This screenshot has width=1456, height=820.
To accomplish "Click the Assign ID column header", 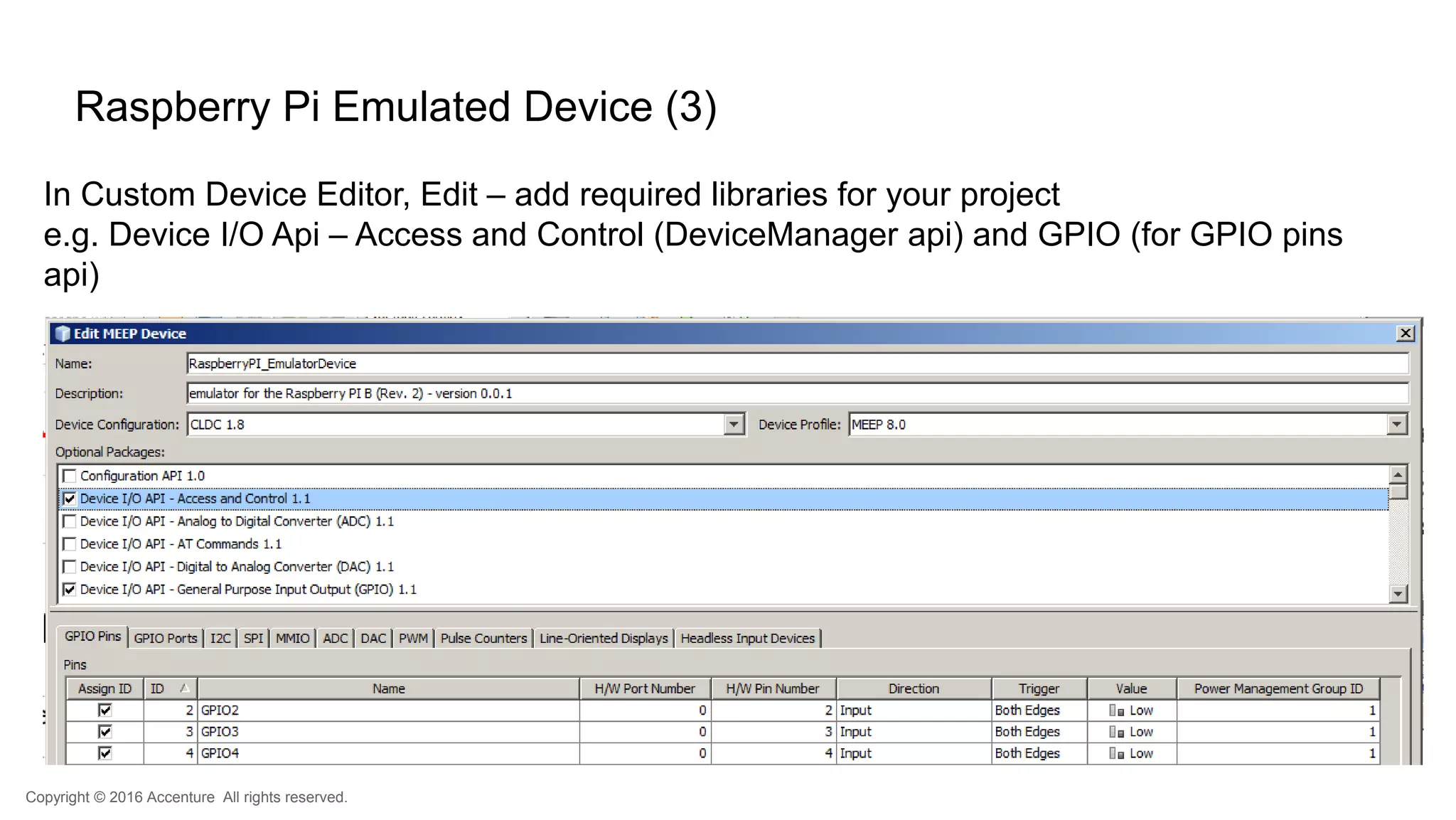I will [105, 688].
